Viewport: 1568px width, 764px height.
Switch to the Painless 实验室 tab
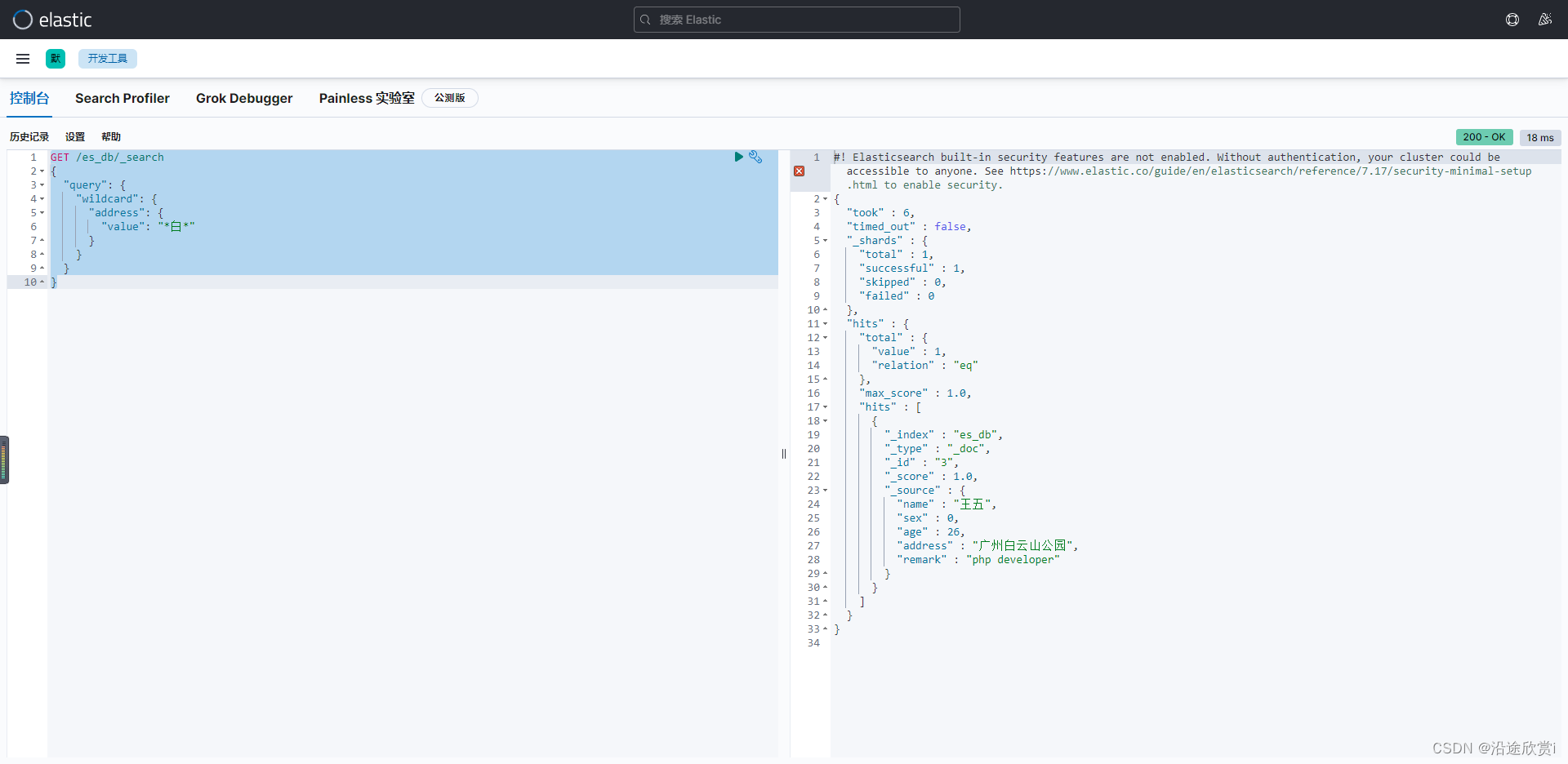[367, 98]
